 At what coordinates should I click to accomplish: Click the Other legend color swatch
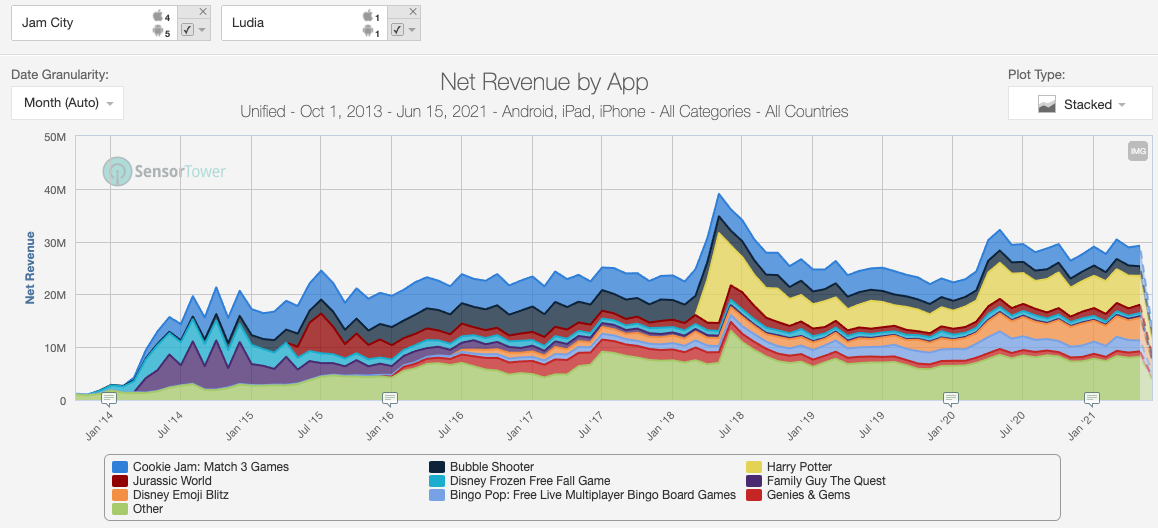[120, 509]
